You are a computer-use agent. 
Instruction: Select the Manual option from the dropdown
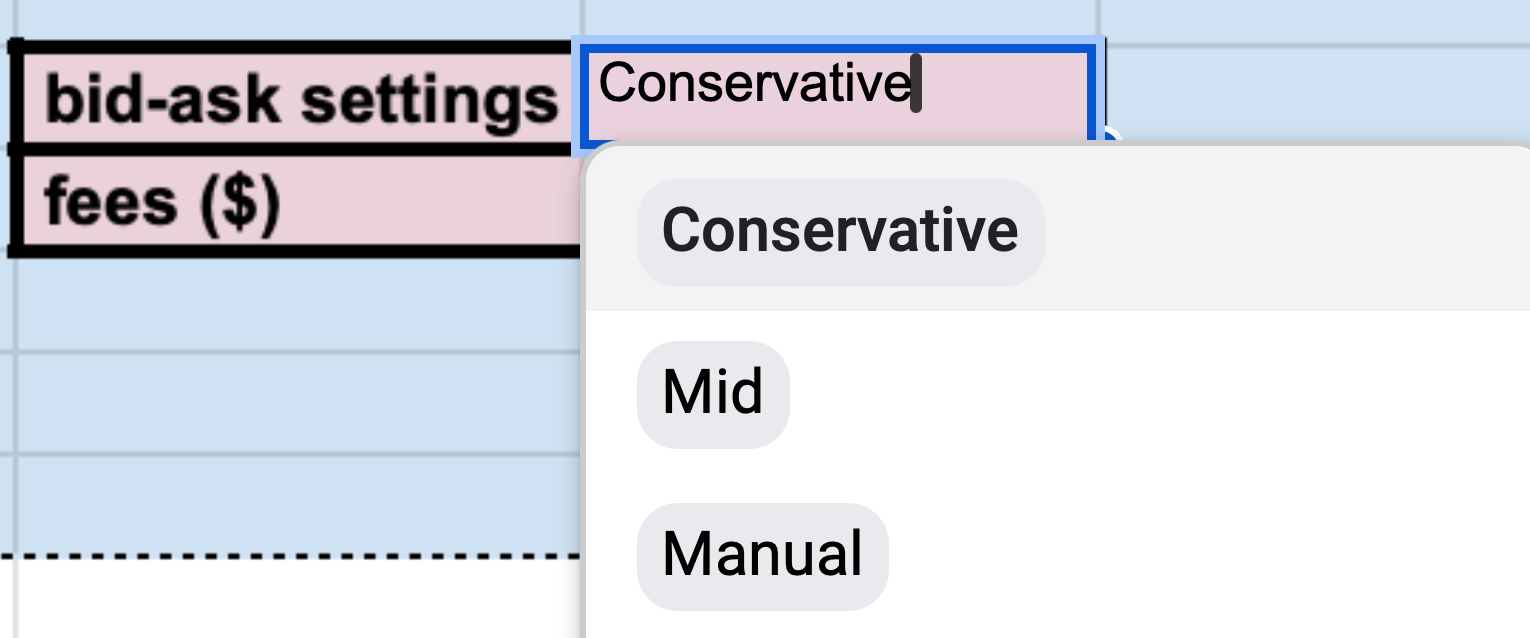pos(761,556)
